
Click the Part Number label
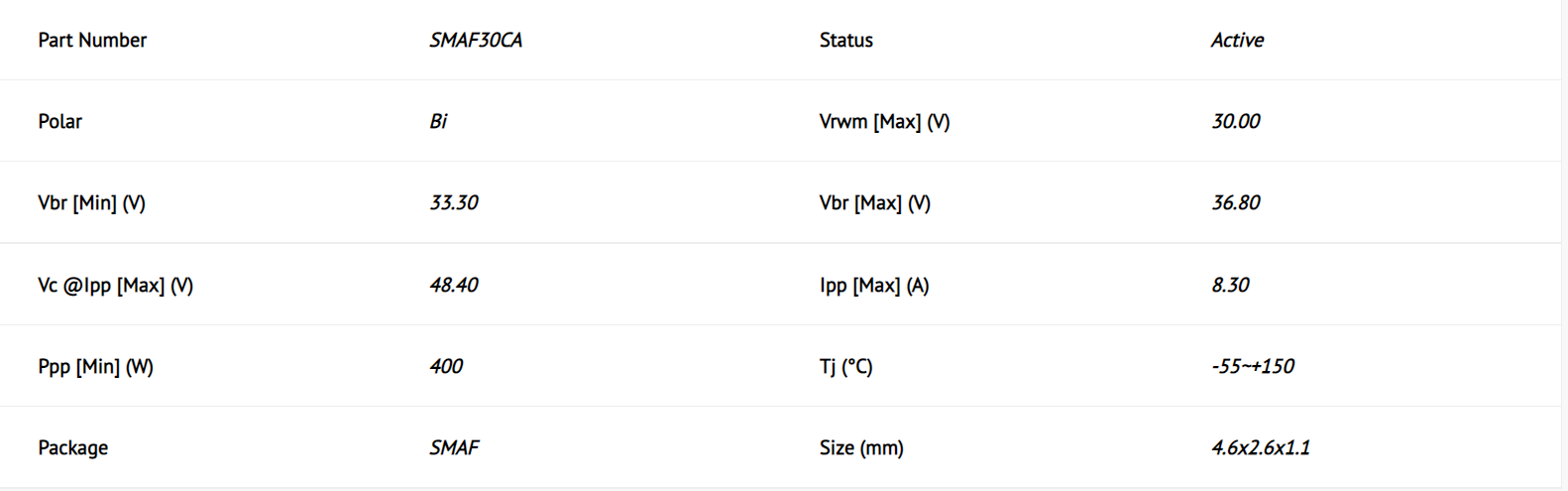[x=92, y=40]
